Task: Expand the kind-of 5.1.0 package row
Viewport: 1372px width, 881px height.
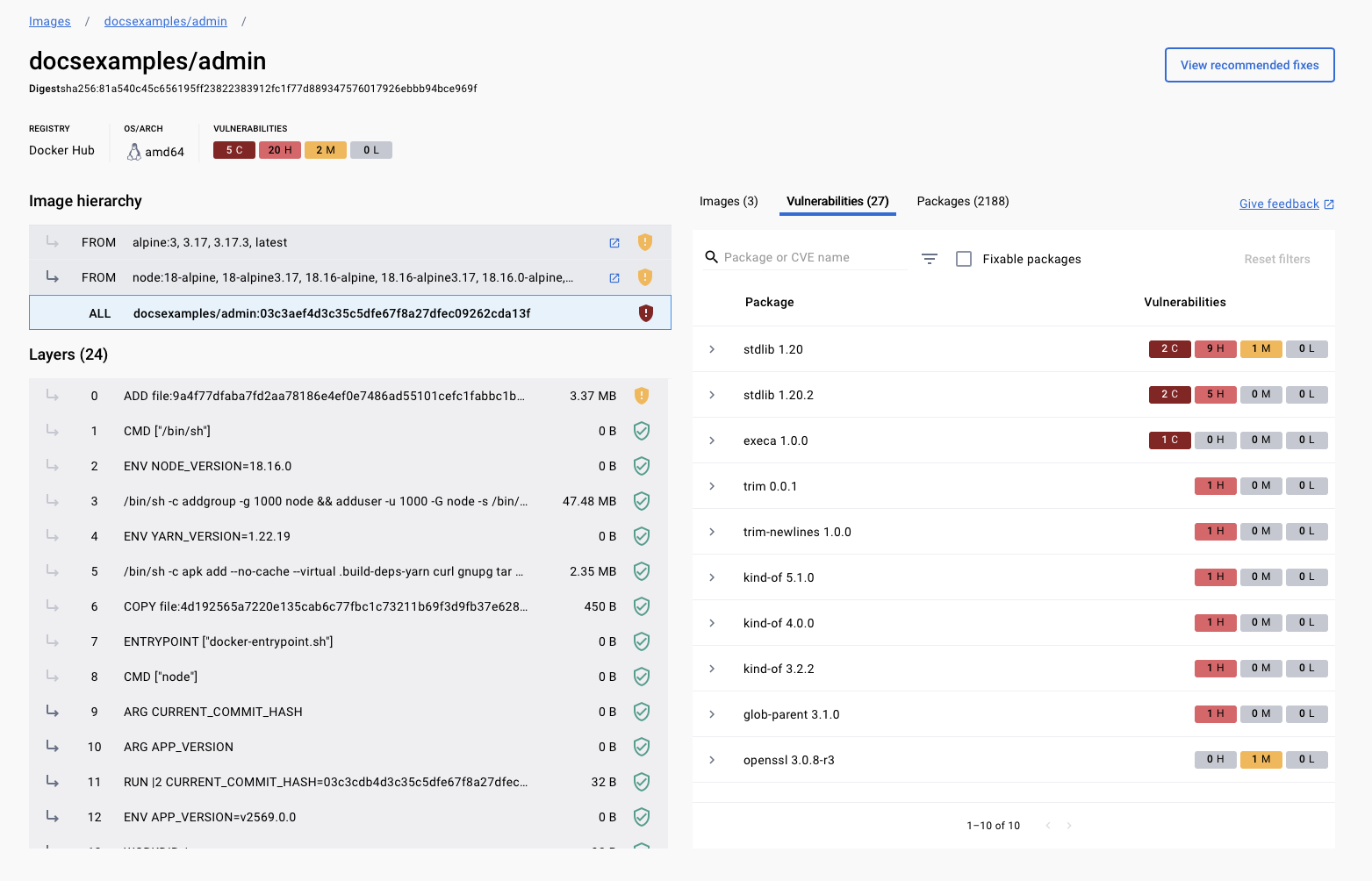Action: 712,577
